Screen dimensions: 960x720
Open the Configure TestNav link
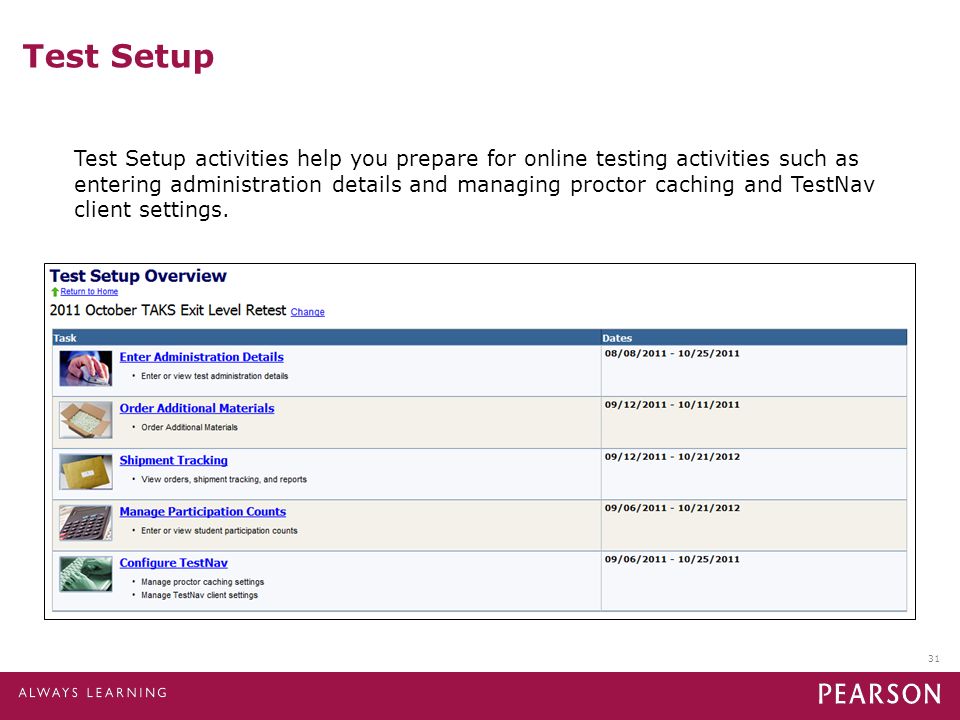pyautogui.click(x=173, y=563)
